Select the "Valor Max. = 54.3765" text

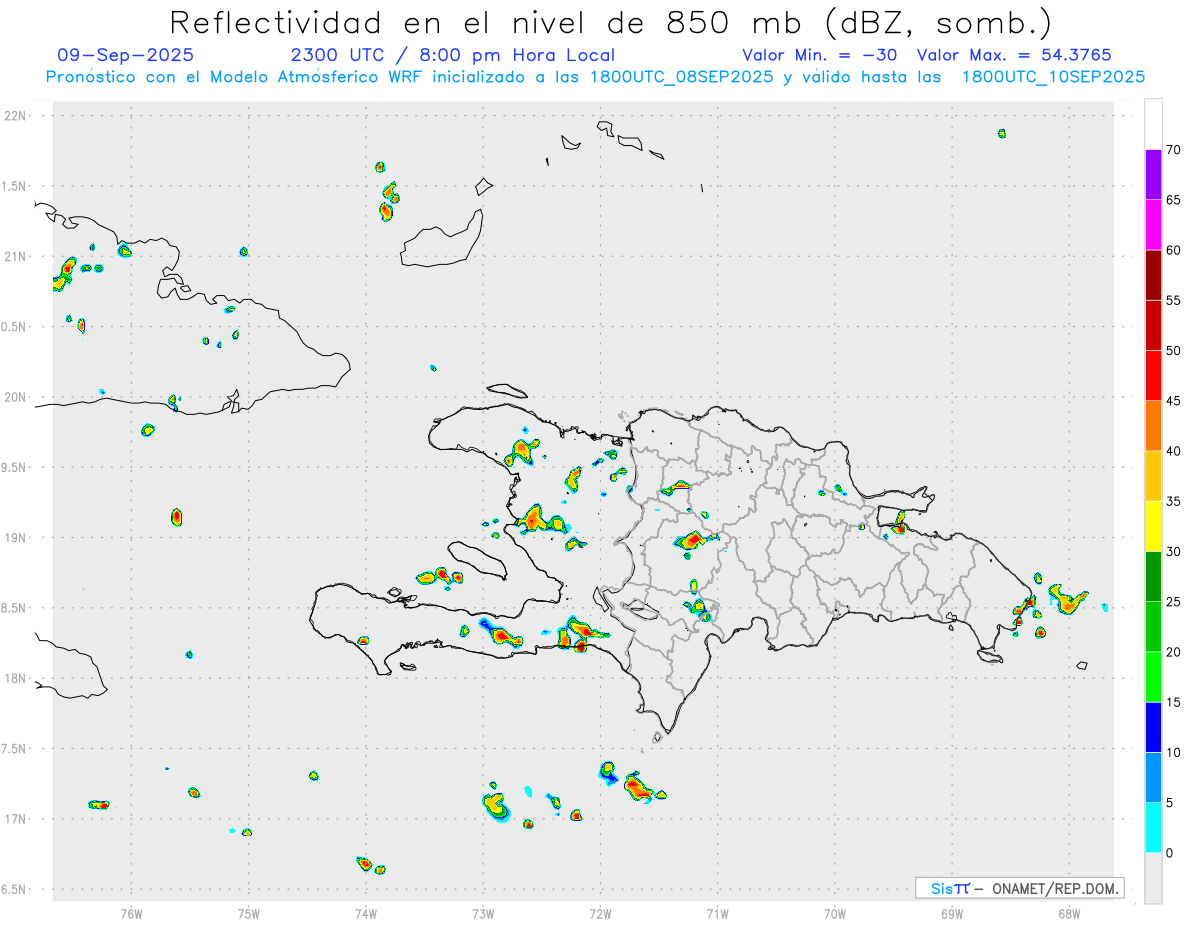pyautogui.click(x=1014, y=55)
